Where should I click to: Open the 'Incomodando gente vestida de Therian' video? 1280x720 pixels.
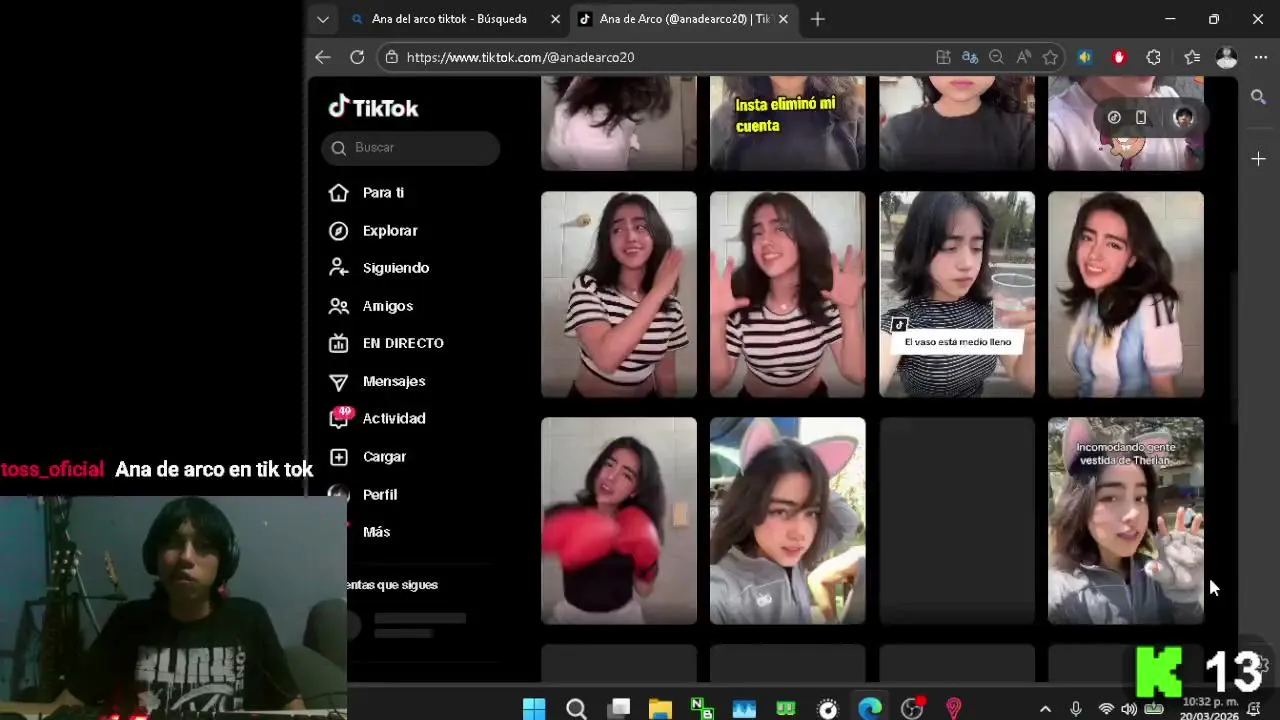[1126, 521]
